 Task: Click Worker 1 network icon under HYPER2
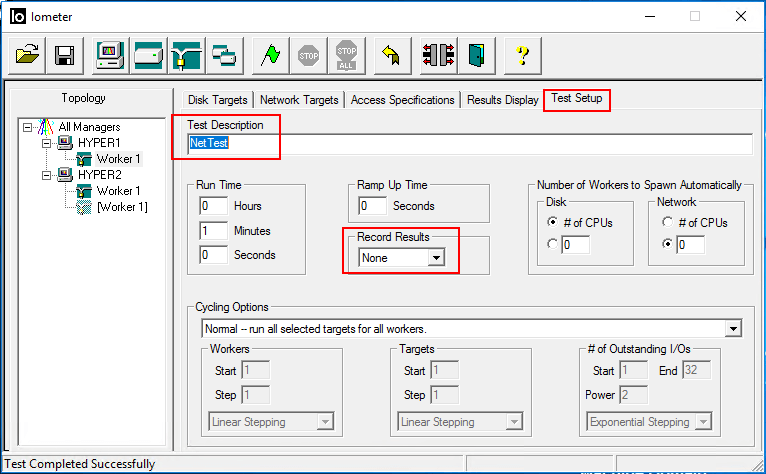[x=84, y=191]
